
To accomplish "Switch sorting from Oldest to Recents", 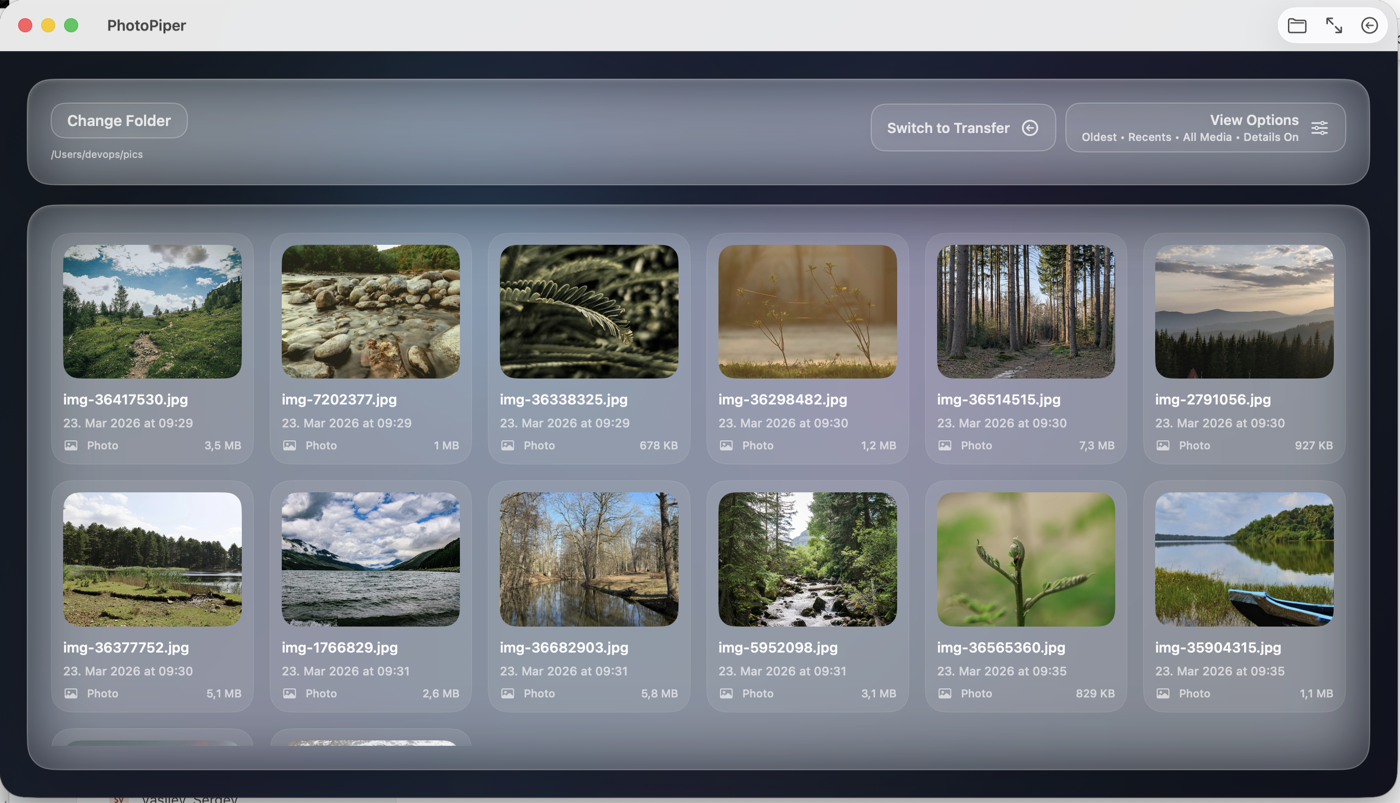I will pos(1149,137).
